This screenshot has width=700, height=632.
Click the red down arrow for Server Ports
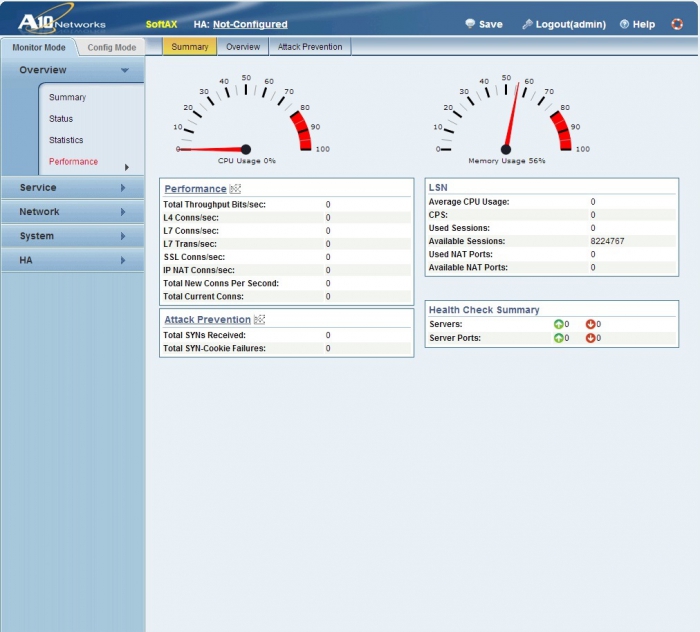click(590, 338)
